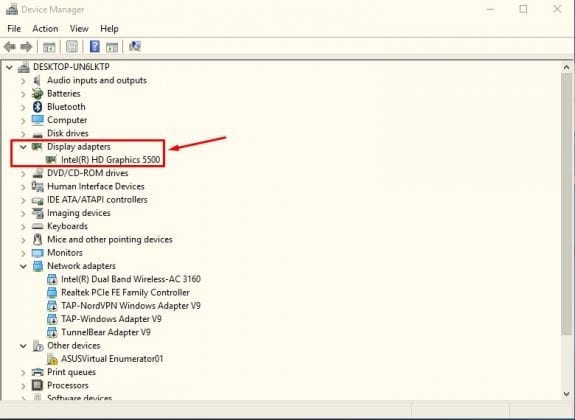575x420 pixels.
Task: Collapse the Display adapters category
Action: point(23,147)
